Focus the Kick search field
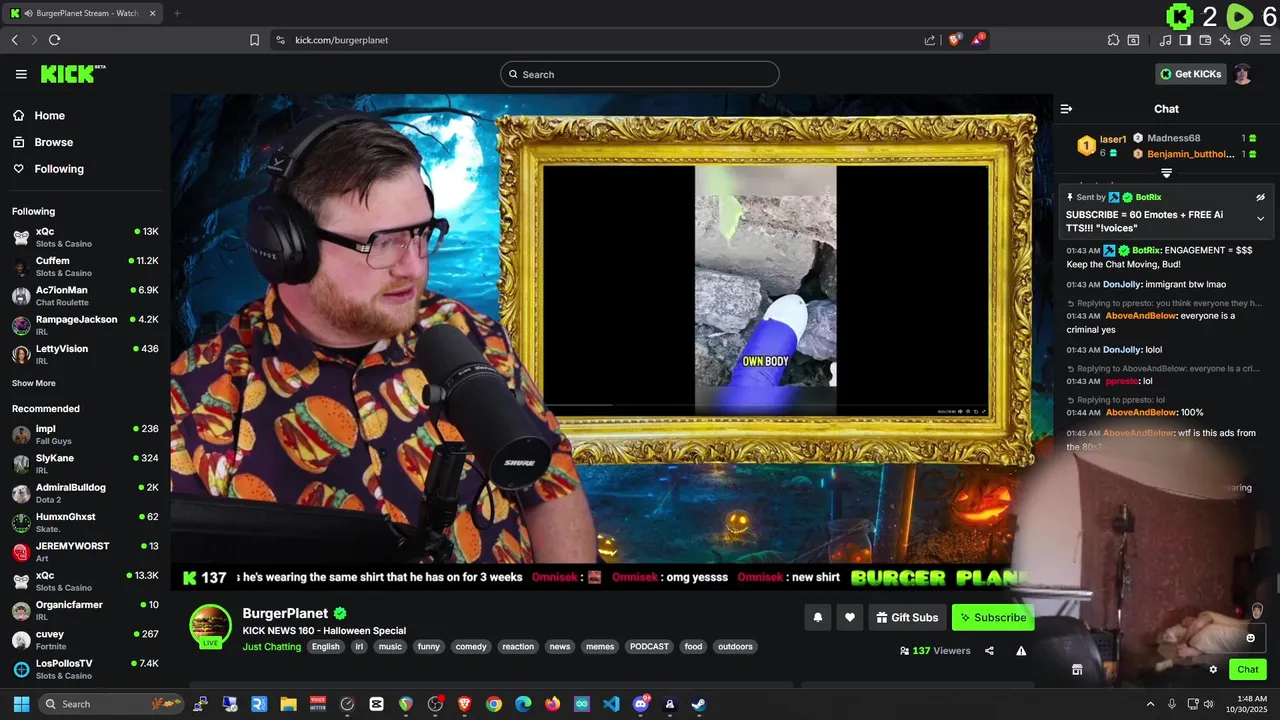 click(x=640, y=74)
